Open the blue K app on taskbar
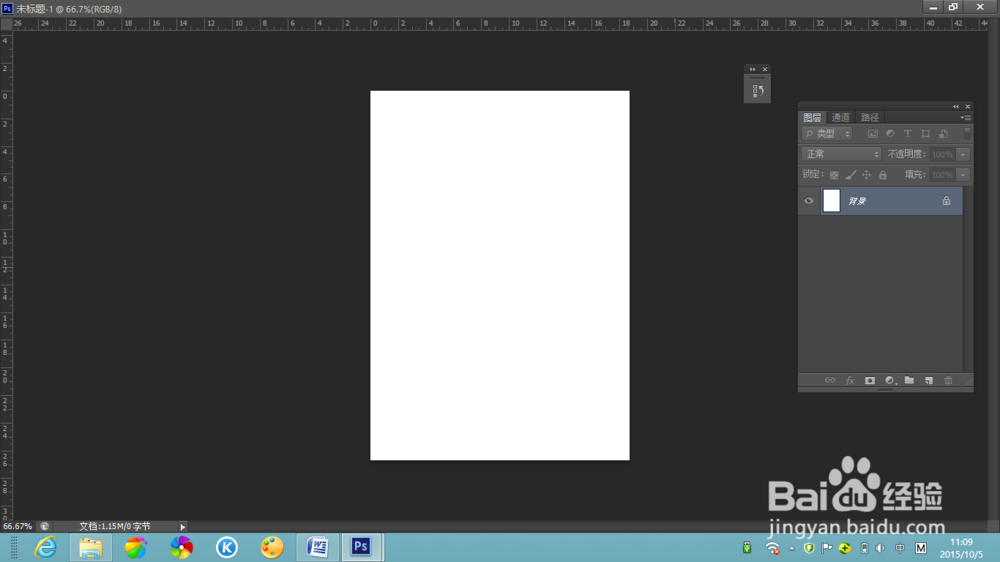The height and width of the screenshot is (562, 1000). click(226, 548)
